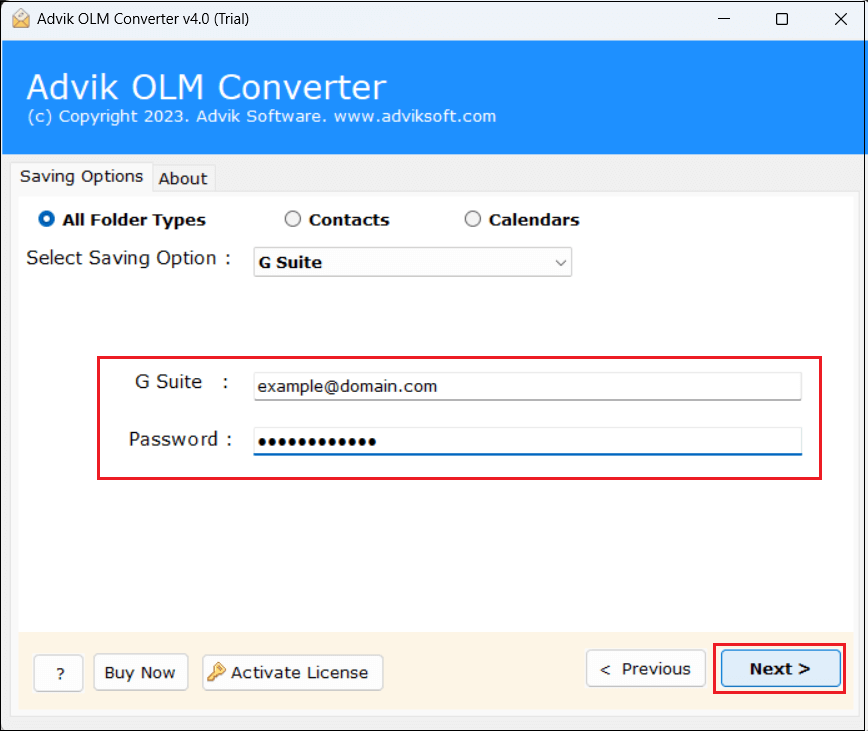Open help using the question mark button
This screenshot has width=868, height=731.
coord(58,673)
